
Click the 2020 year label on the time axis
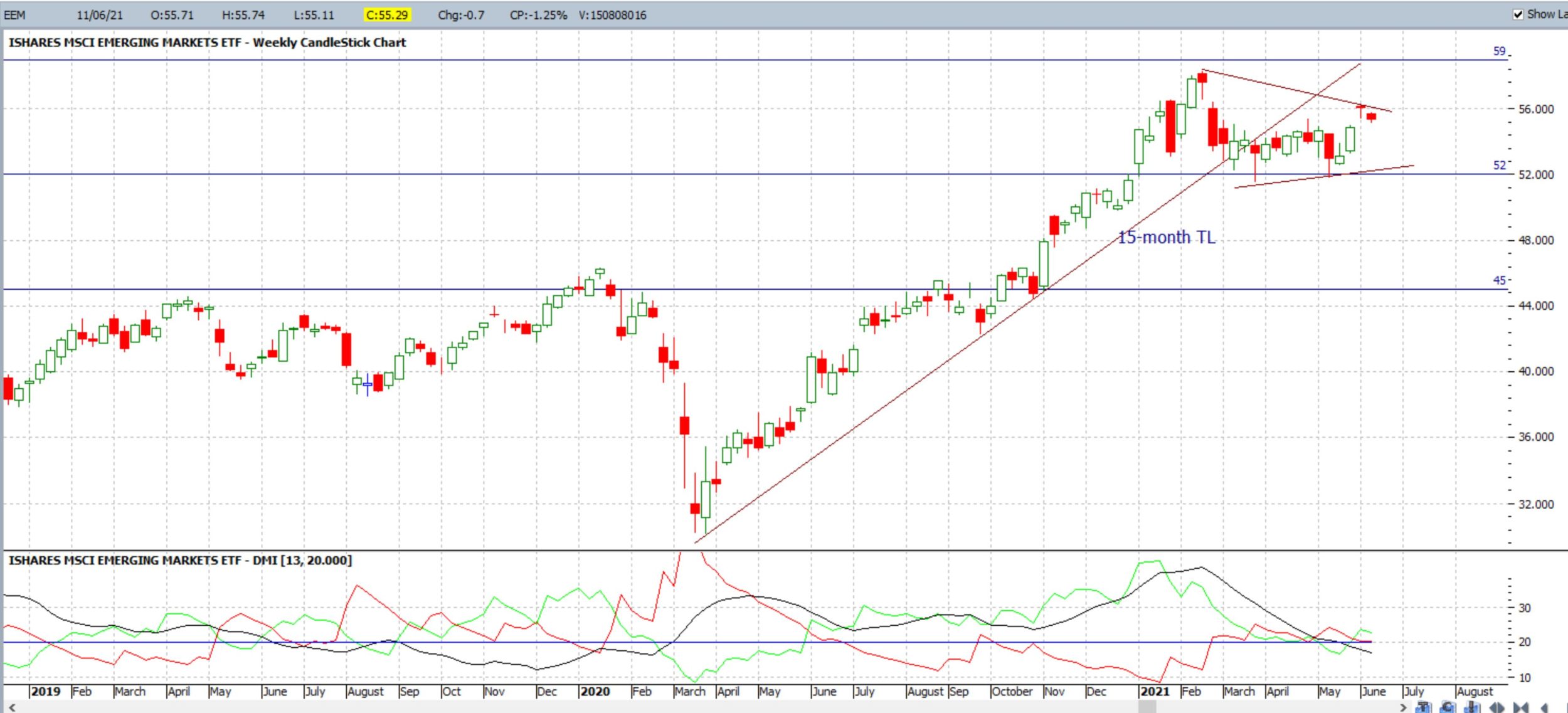[x=595, y=691]
